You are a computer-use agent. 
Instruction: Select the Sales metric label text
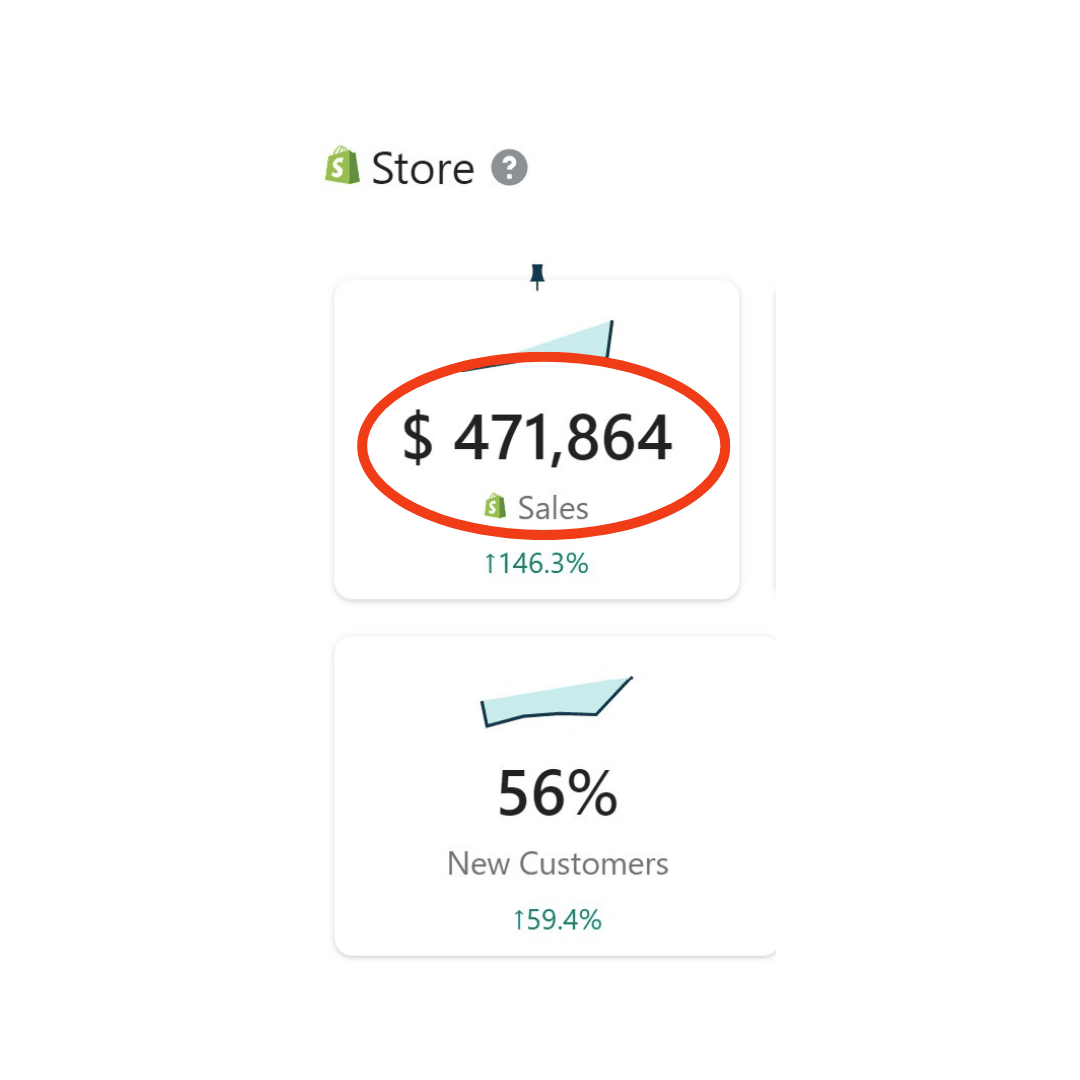click(x=553, y=508)
